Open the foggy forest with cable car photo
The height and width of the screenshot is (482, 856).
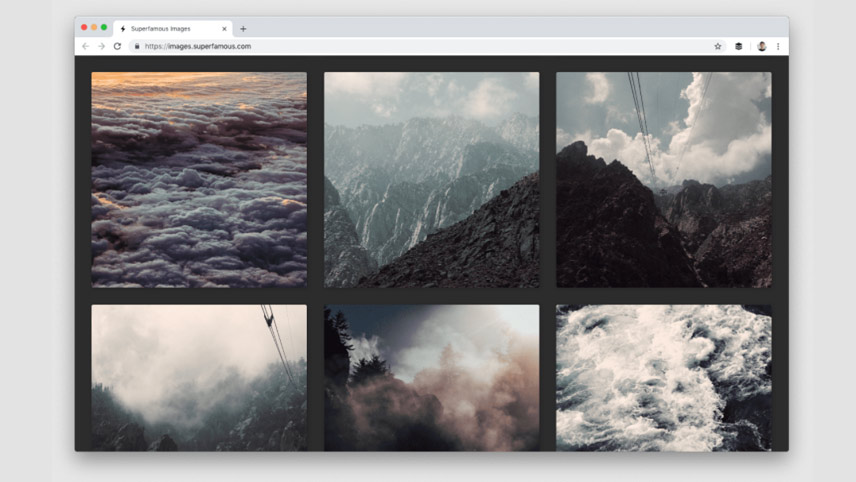pyautogui.click(x=199, y=378)
